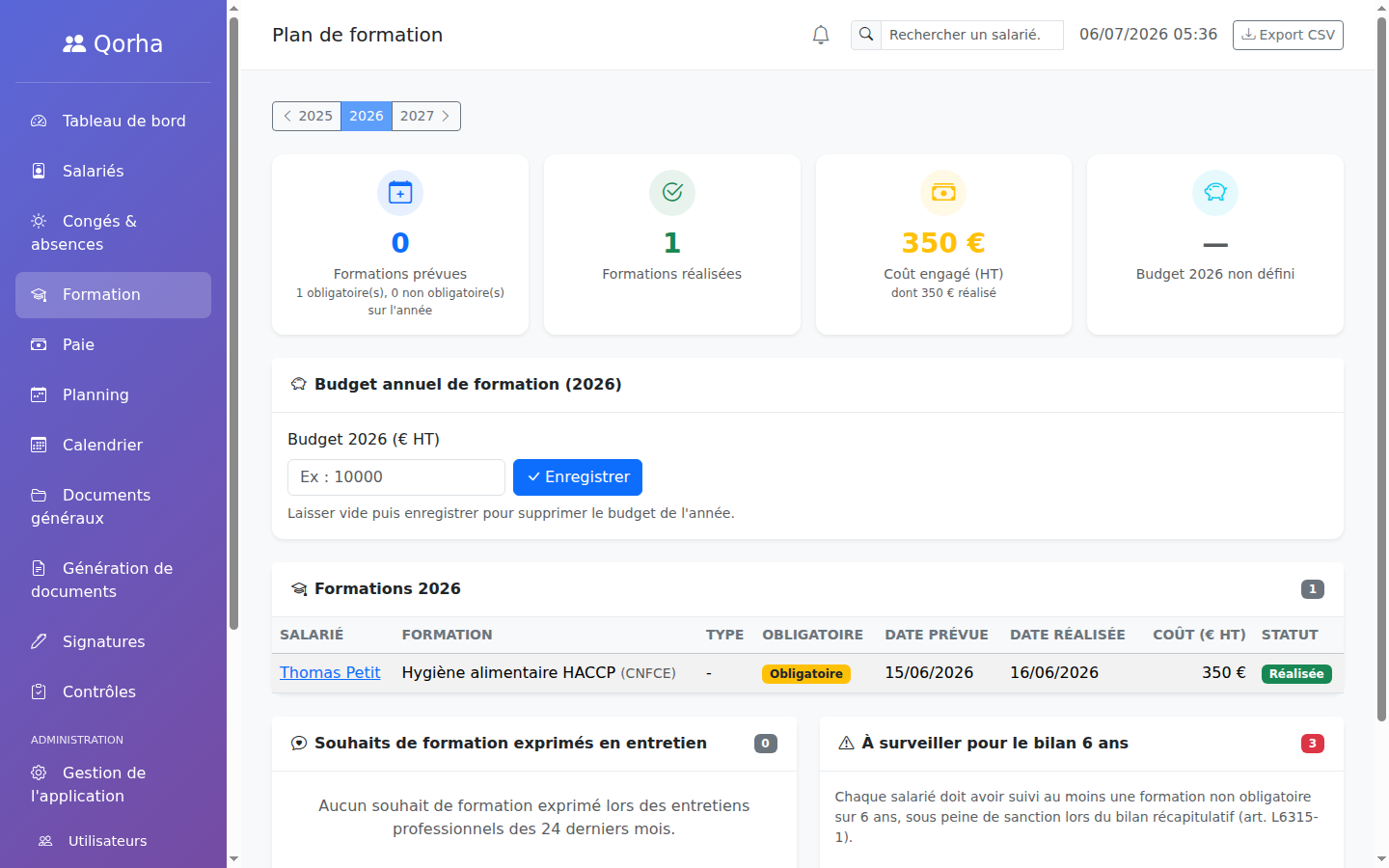Click the Documents généraux folder icon

[x=39, y=495]
